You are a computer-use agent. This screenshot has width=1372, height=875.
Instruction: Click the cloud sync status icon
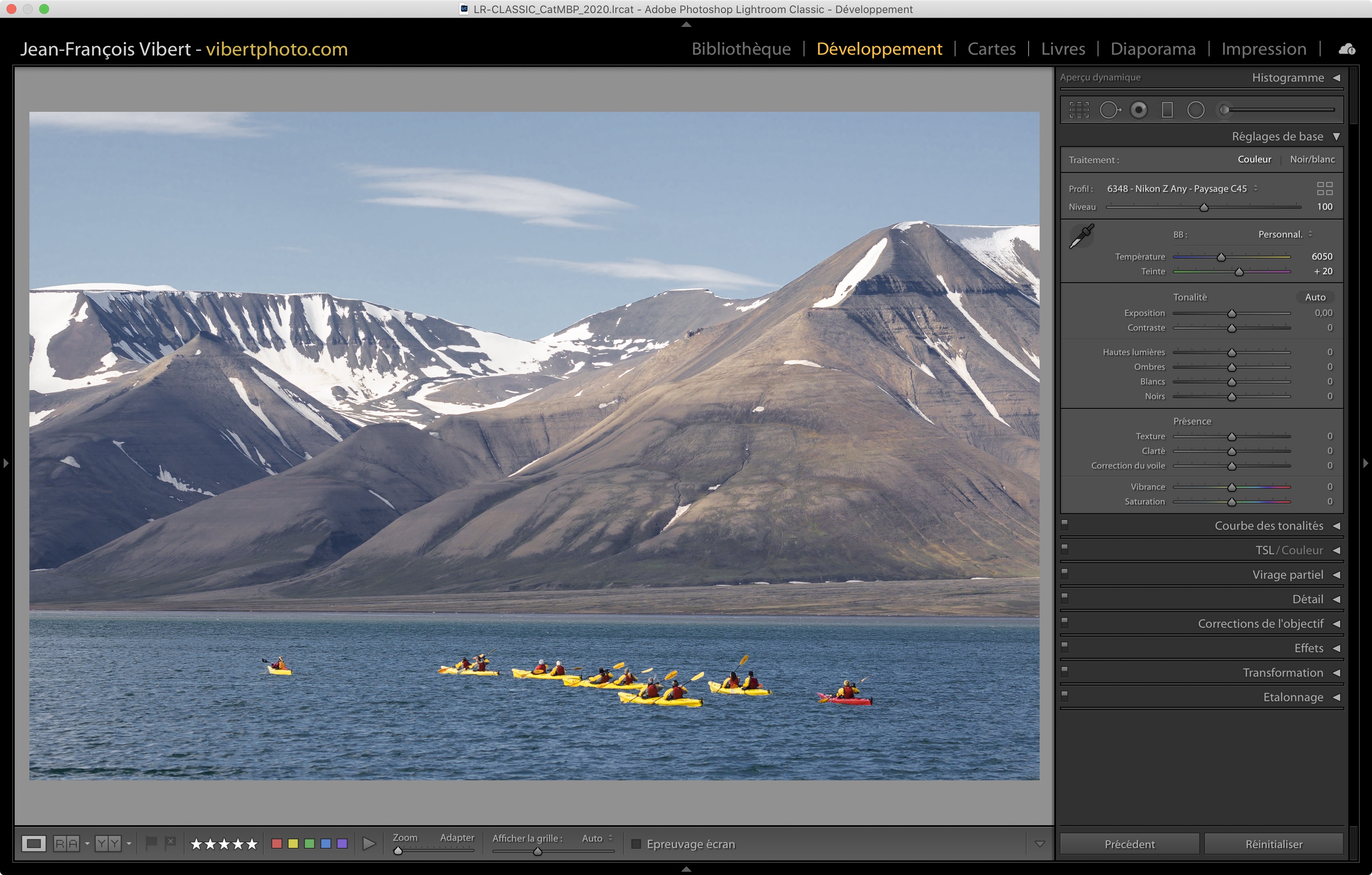tap(1346, 49)
